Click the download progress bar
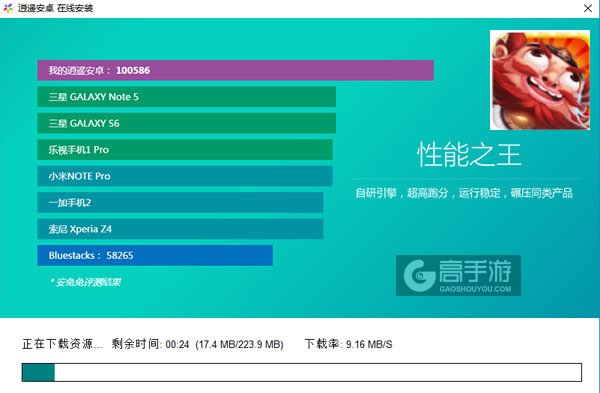 302,372
